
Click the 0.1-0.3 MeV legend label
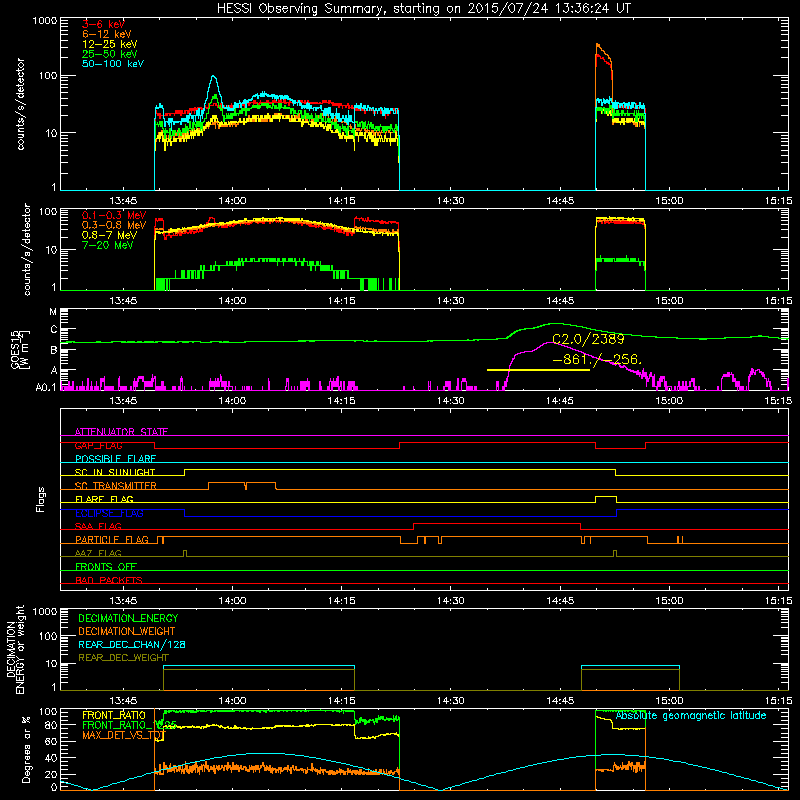point(114,215)
